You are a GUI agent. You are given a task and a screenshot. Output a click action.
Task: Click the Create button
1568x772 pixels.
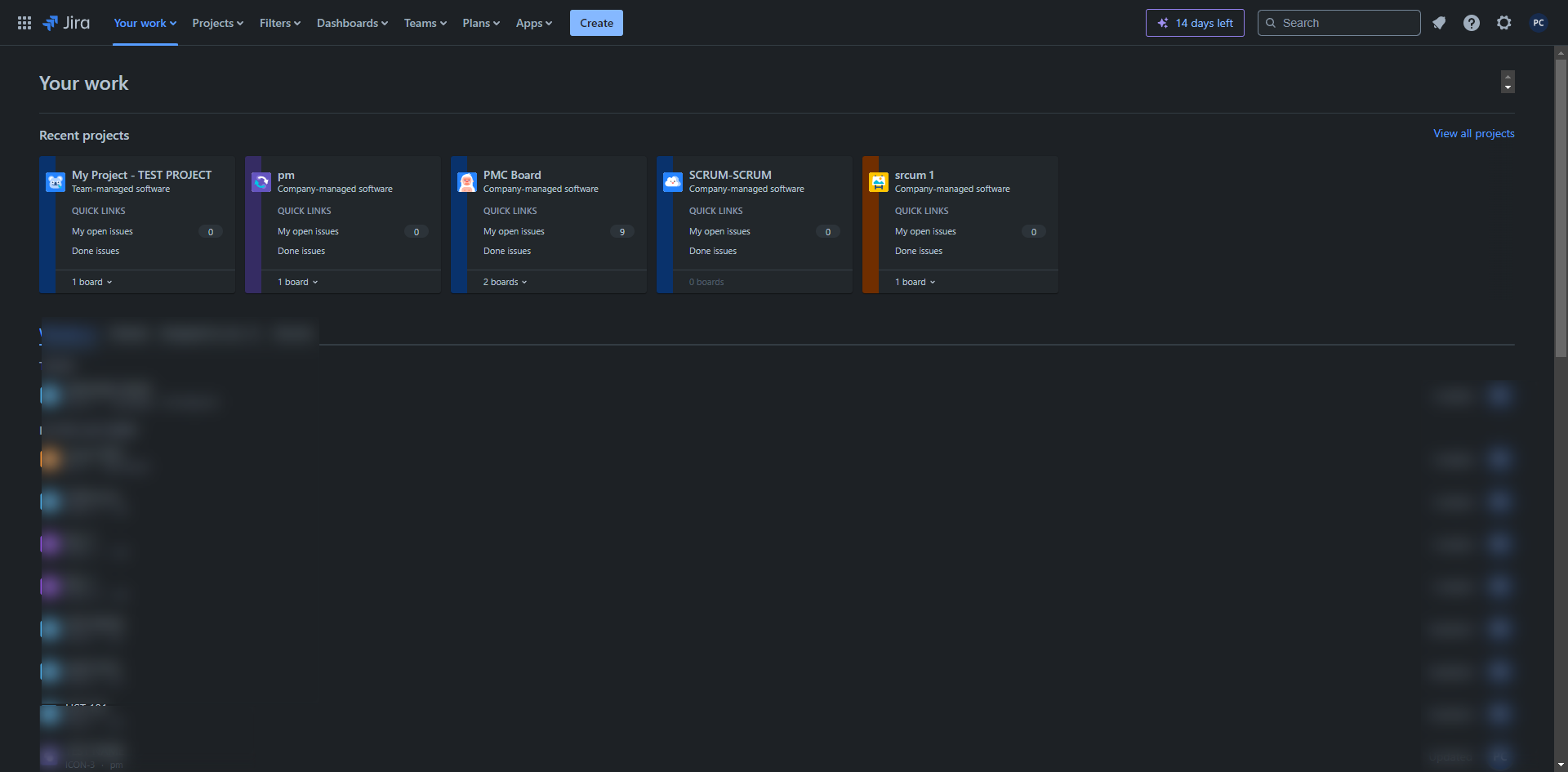coord(596,23)
